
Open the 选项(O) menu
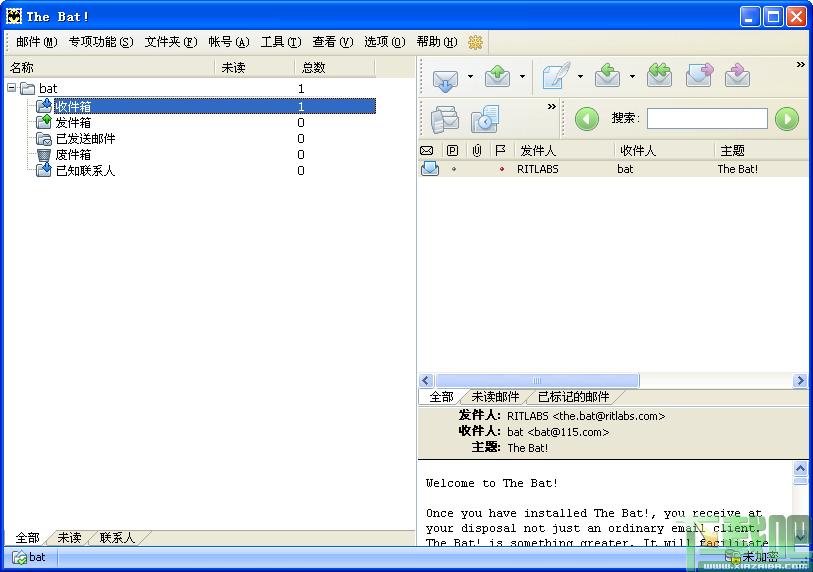(x=384, y=42)
